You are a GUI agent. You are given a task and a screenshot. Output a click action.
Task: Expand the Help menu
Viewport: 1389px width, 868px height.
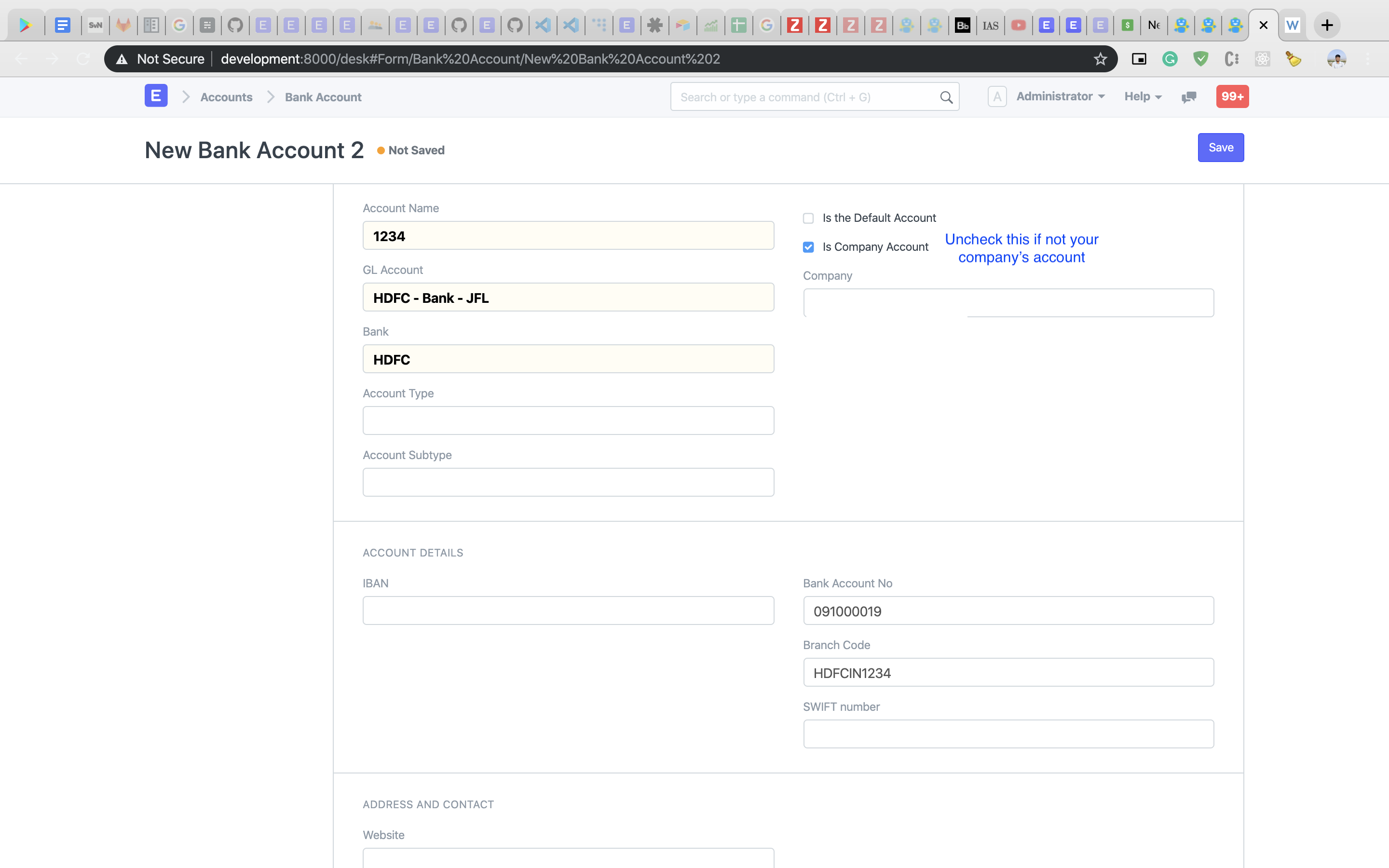1143,96
